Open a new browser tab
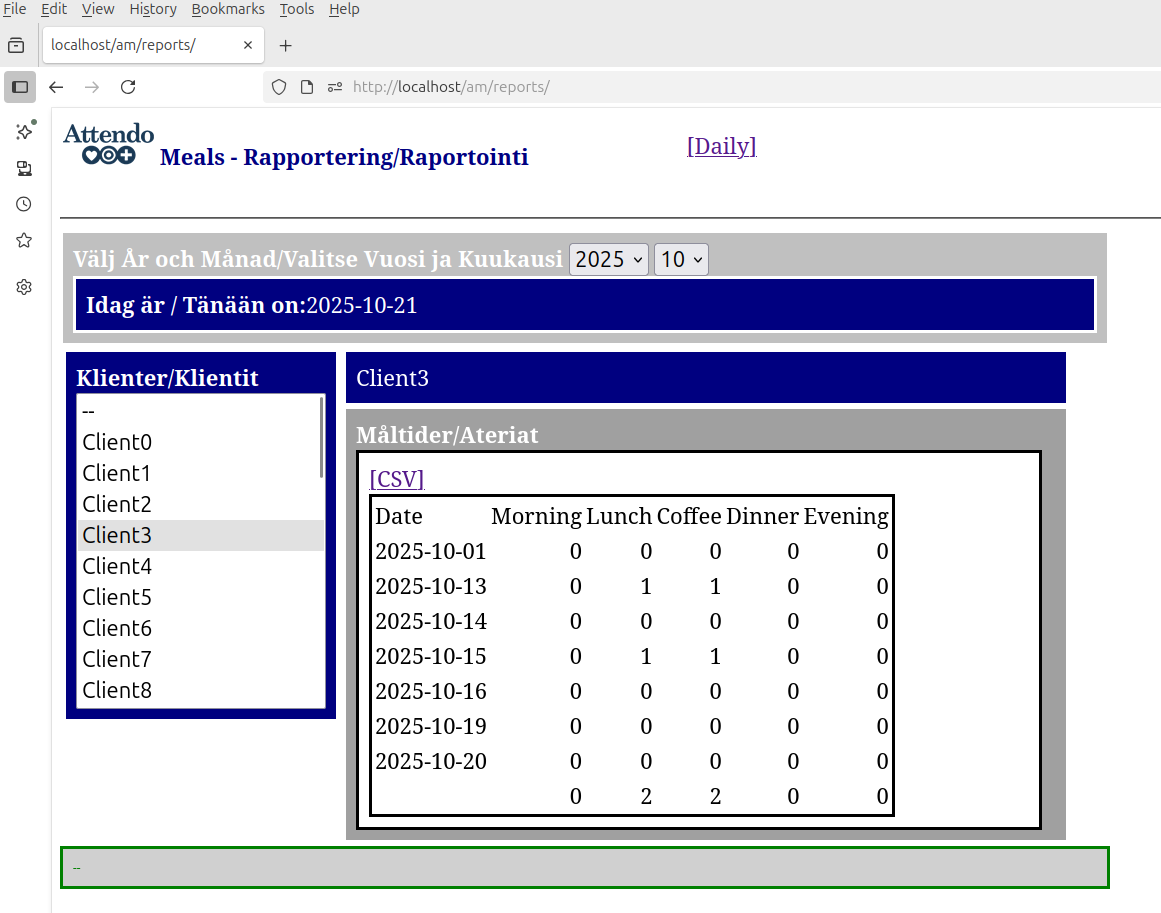 point(285,46)
